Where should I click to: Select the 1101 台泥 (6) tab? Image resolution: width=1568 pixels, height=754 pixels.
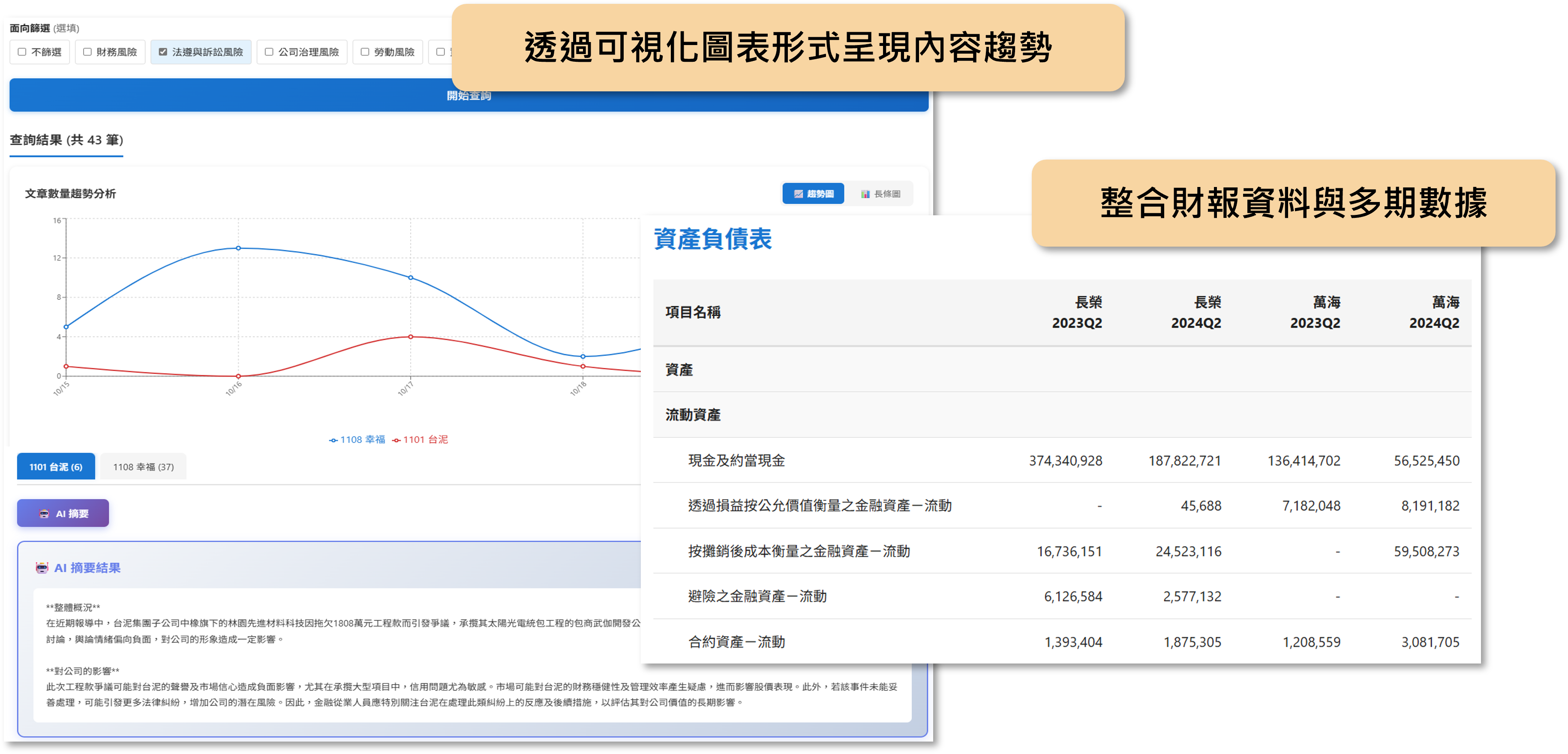[56, 467]
